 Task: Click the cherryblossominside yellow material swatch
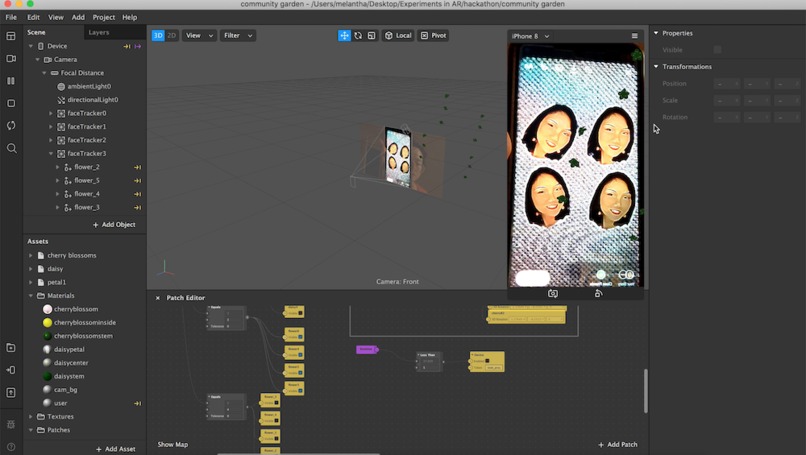point(47,322)
